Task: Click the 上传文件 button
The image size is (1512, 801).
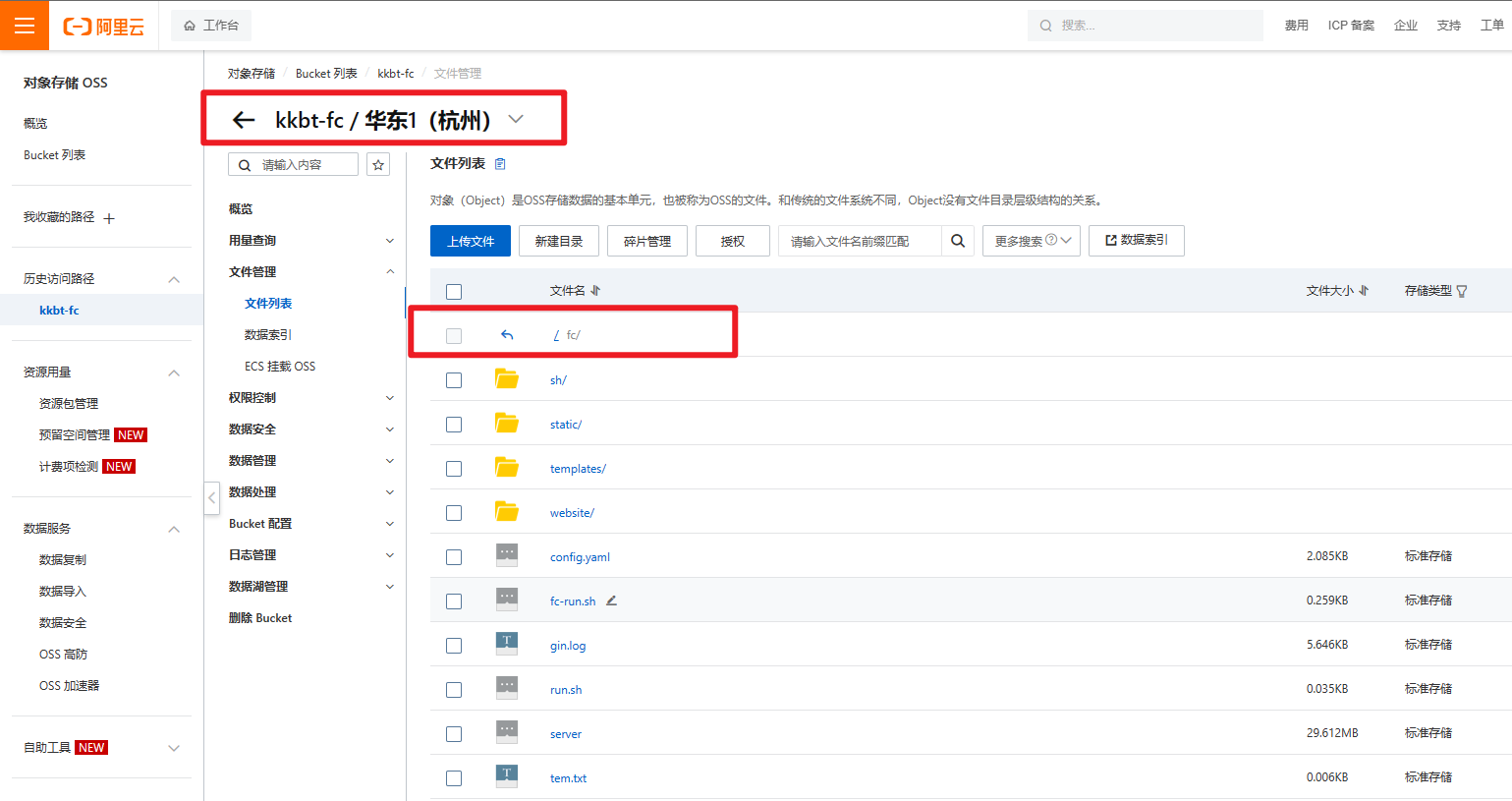Action: point(471,241)
